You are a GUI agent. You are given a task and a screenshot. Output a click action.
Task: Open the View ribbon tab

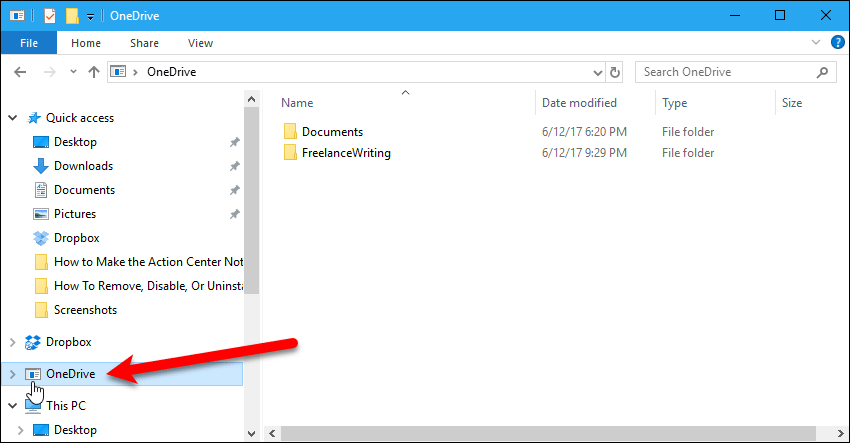[x=200, y=43]
